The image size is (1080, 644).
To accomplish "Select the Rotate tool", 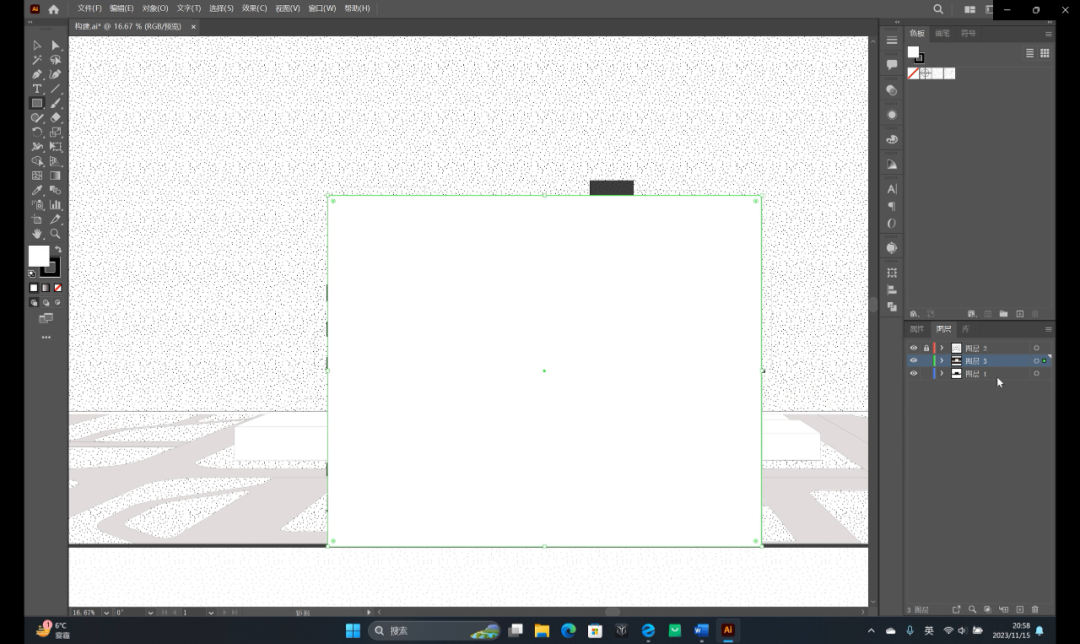I will (x=37, y=132).
